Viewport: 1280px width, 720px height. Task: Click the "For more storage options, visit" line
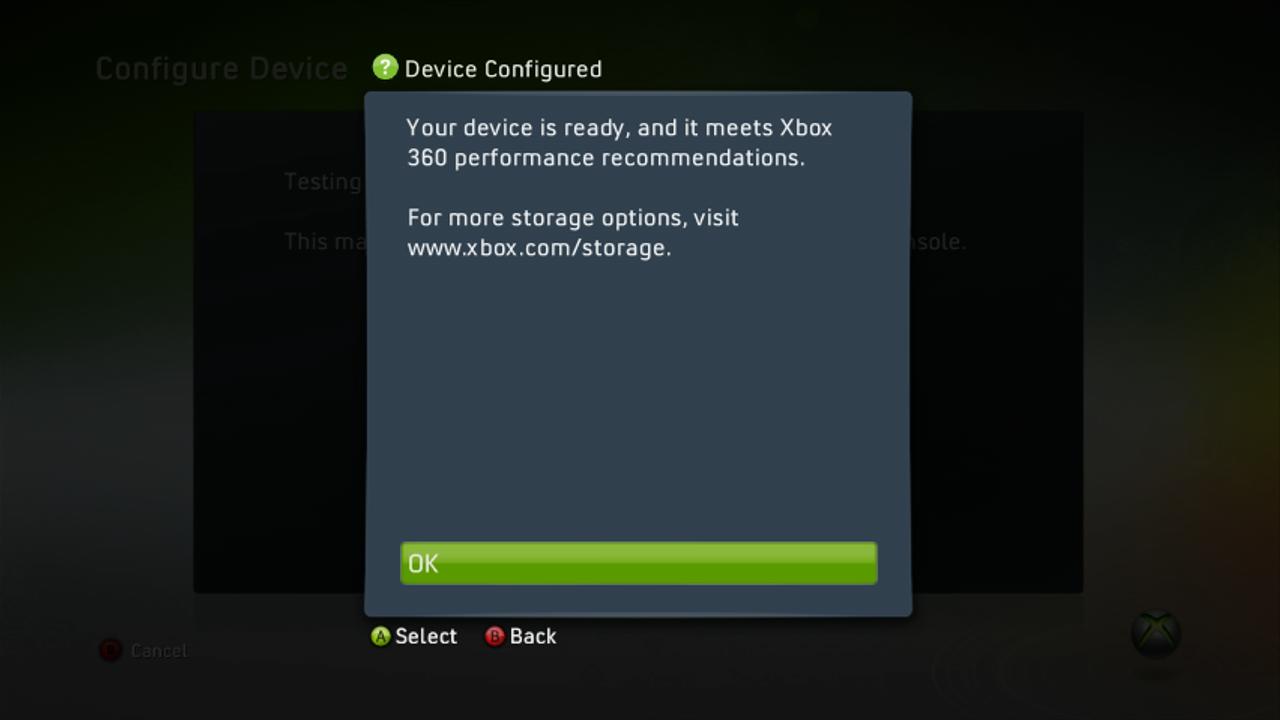pyautogui.click(x=573, y=218)
